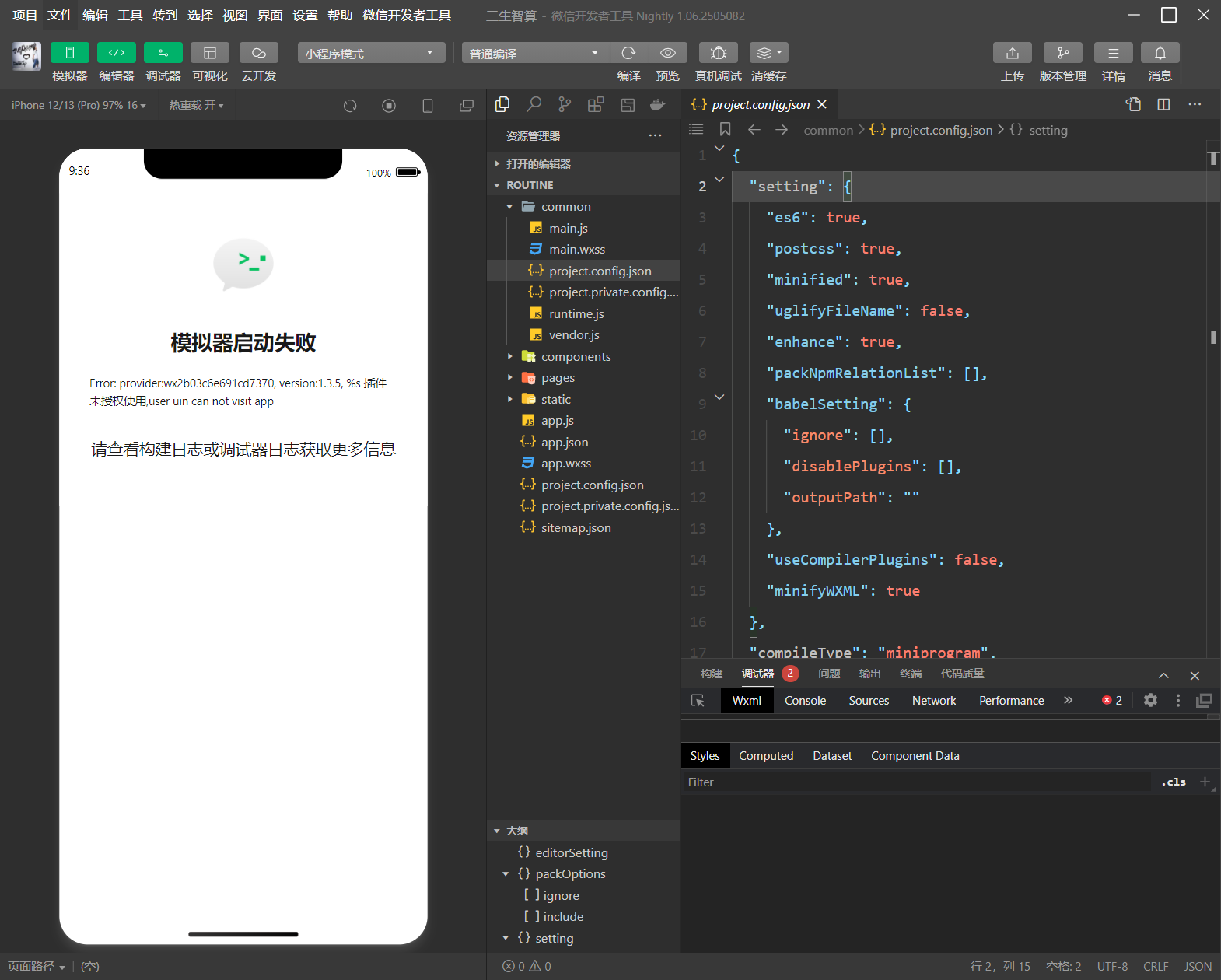
Task: Click simulator refresh icon
Action: pos(350,106)
